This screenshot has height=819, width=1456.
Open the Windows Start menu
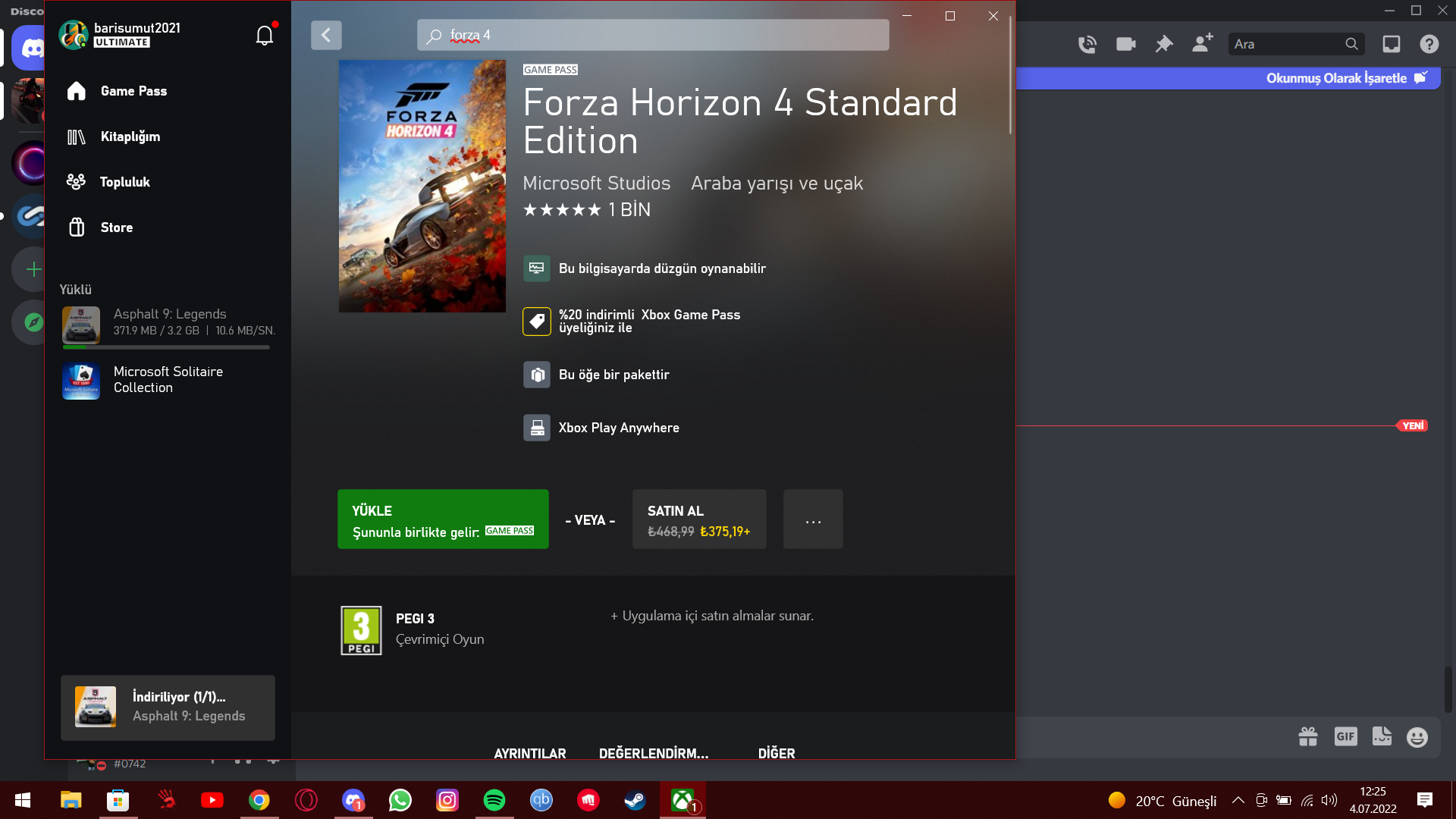click(x=23, y=800)
